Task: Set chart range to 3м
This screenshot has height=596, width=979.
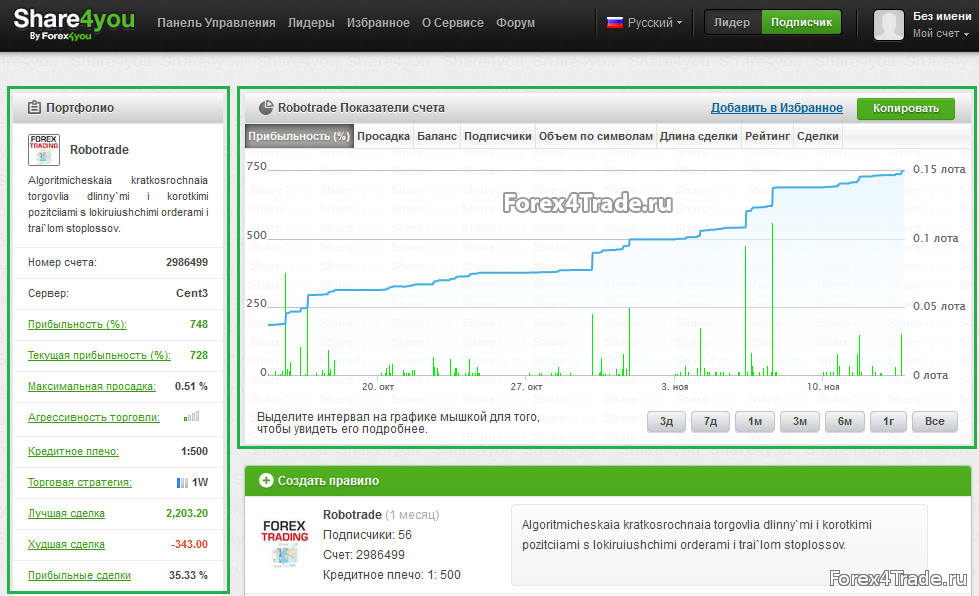Action: click(x=800, y=422)
